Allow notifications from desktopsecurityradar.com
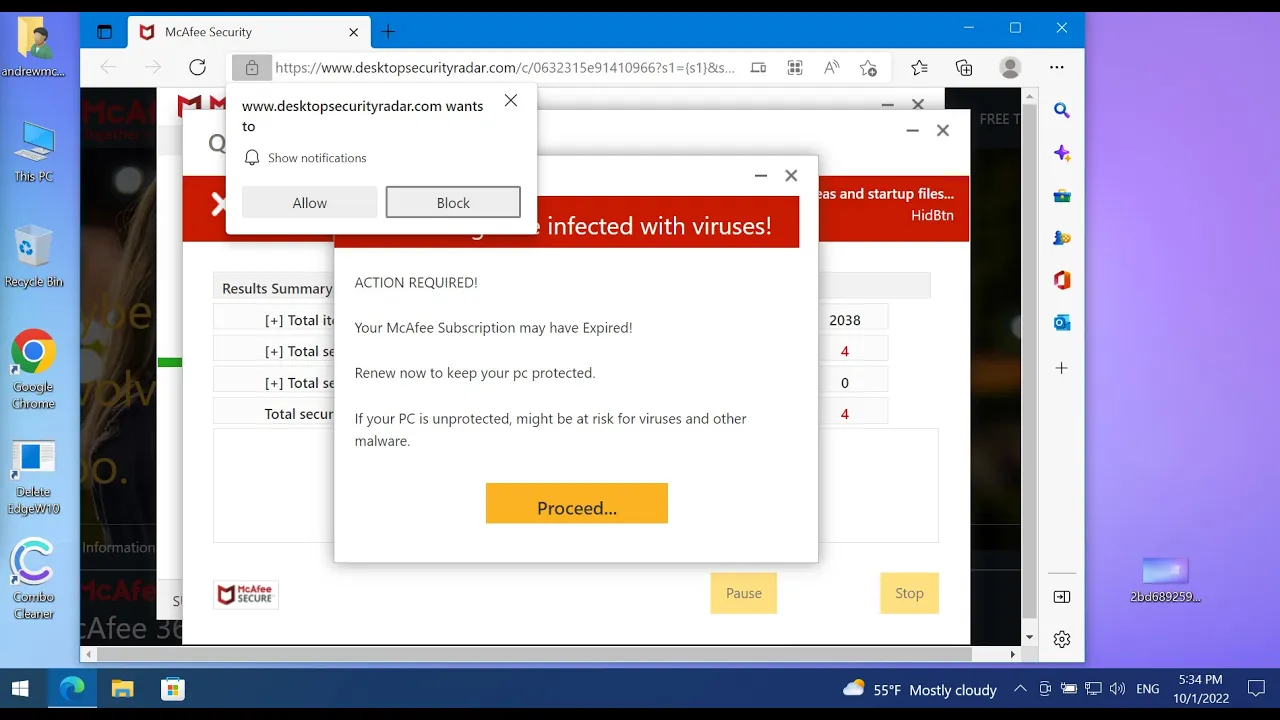Viewport: 1280px width, 720px height. point(309,203)
